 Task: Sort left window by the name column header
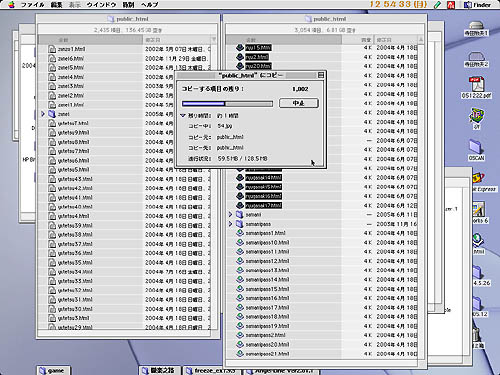[90, 40]
